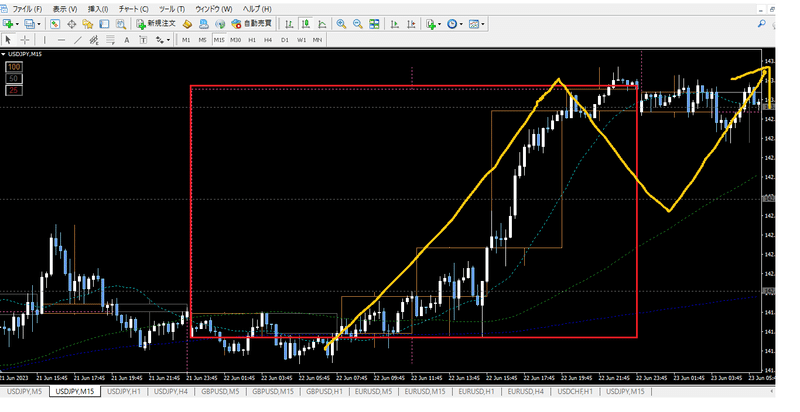800x412 pixels.
Task: Show the Navigator star-folder icon
Action: pos(88,24)
